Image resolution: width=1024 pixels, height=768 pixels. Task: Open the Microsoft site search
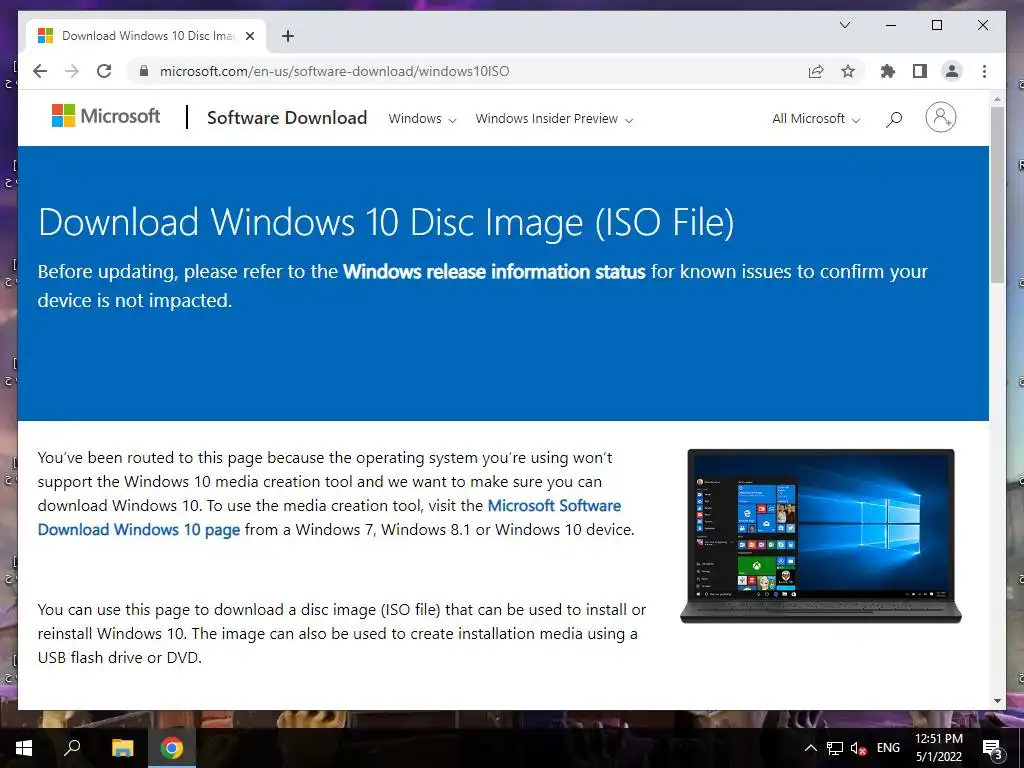coord(894,119)
